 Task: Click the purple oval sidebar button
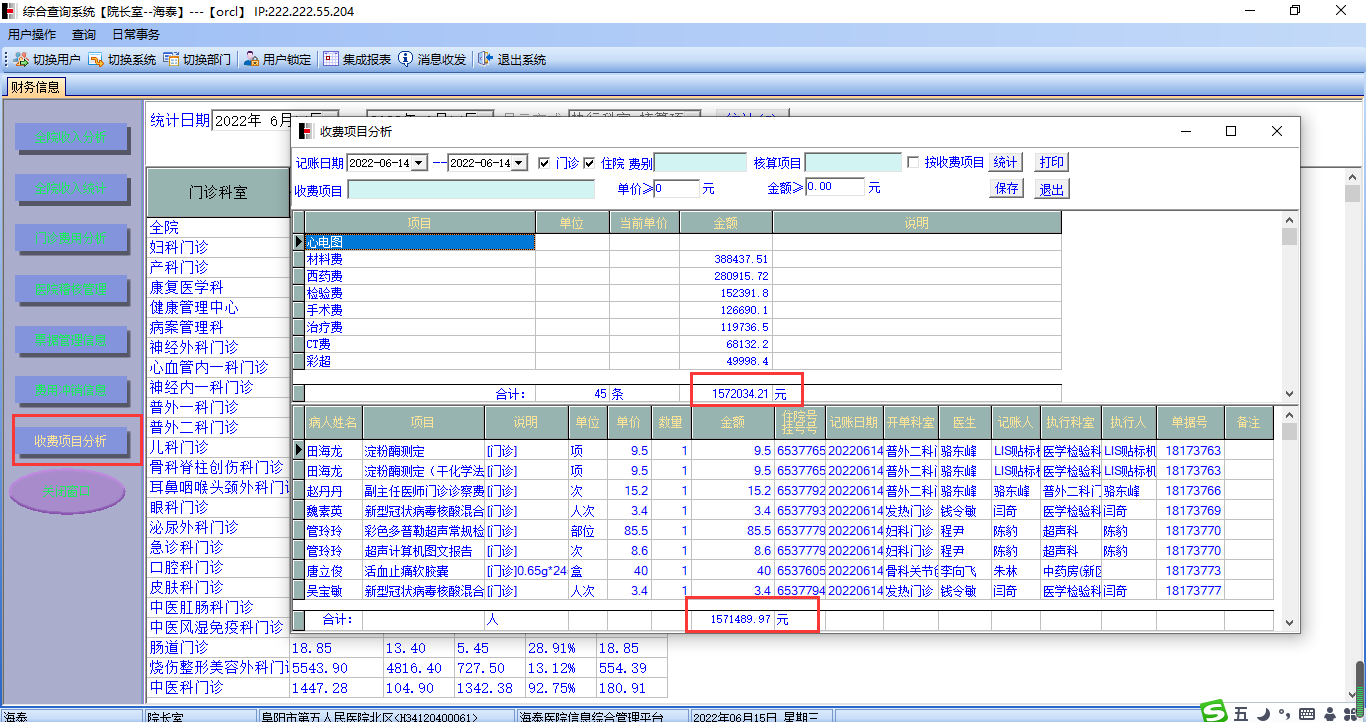[x=68, y=491]
